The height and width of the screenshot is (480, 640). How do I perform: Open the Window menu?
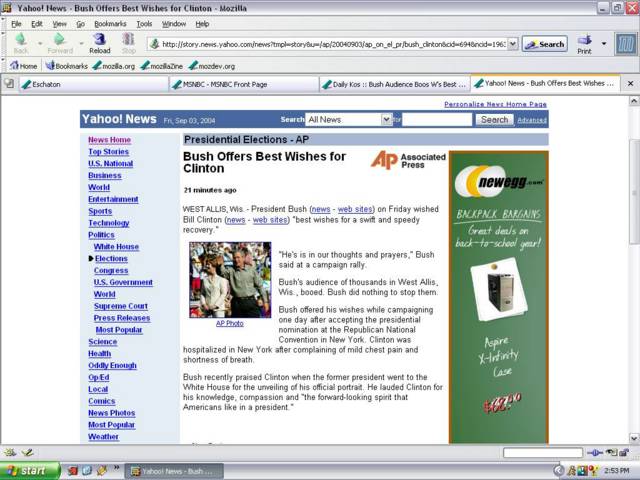click(174, 24)
